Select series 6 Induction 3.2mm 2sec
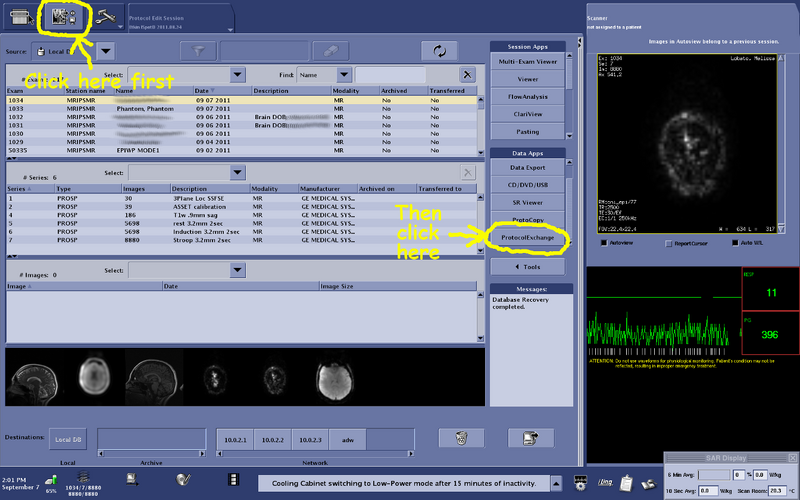The height and width of the screenshot is (500, 800). 241,232
